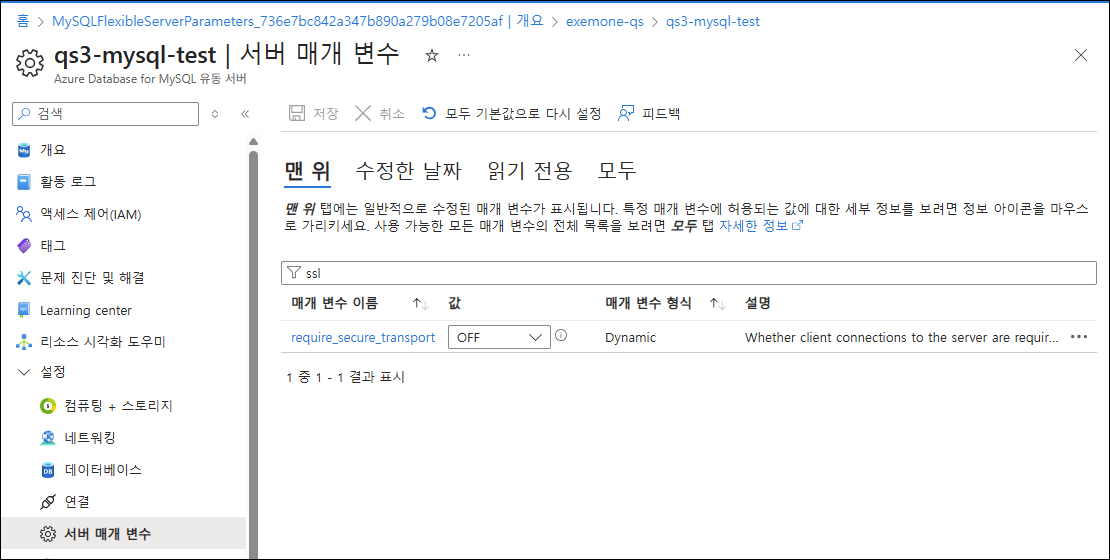Switch to the 모두 tab
This screenshot has width=1110, height=560.
pyautogui.click(x=617, y=171)
